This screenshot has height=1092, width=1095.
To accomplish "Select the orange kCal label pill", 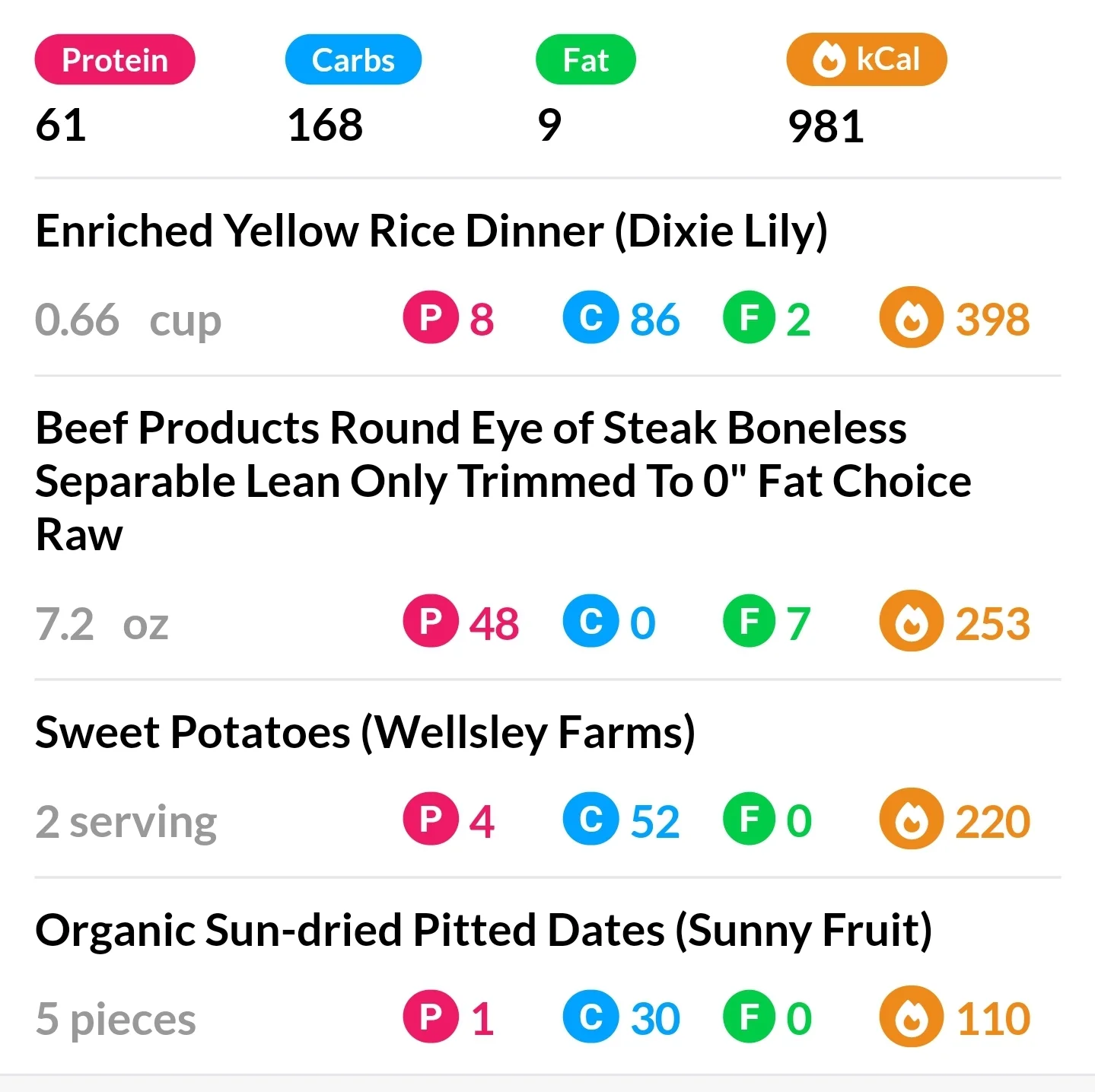I will [x=867, y=60].
